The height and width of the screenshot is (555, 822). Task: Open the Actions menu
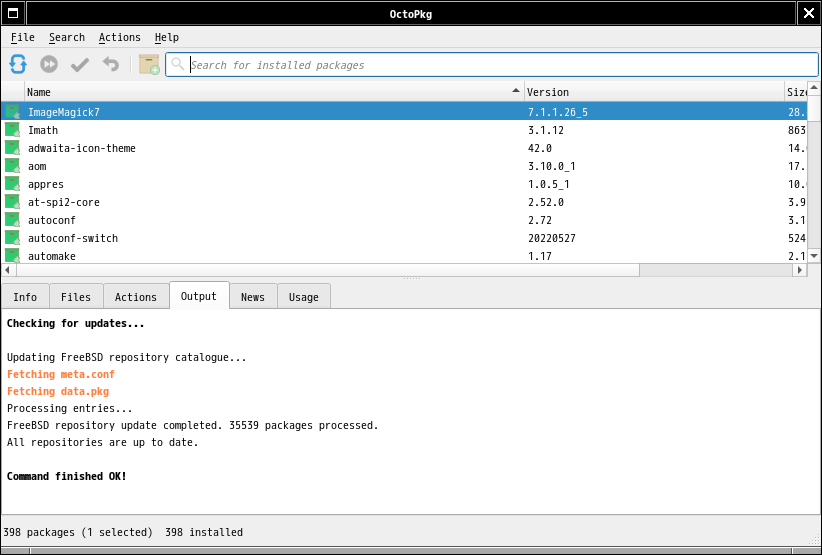coord(119,37)
